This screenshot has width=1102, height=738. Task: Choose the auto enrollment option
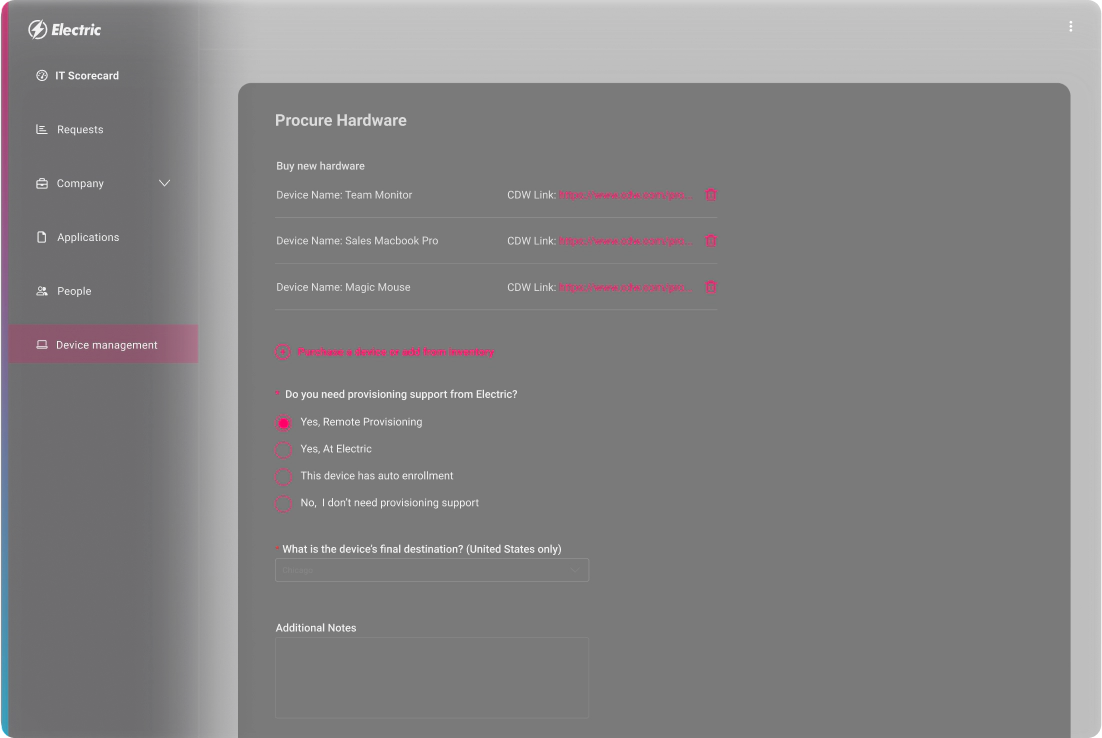[x=283, y=477]
